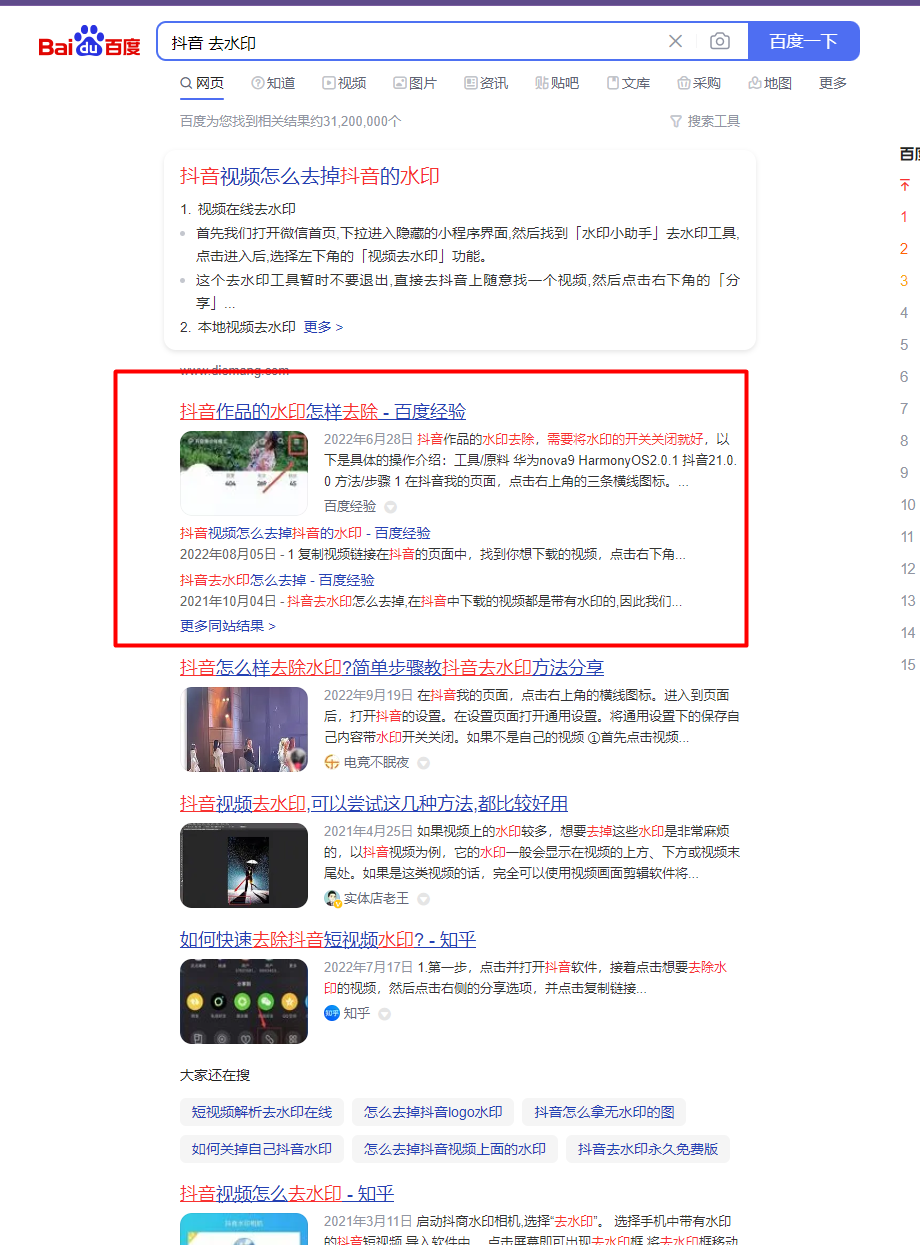Open the 采购 tab

tap(699, 83)
